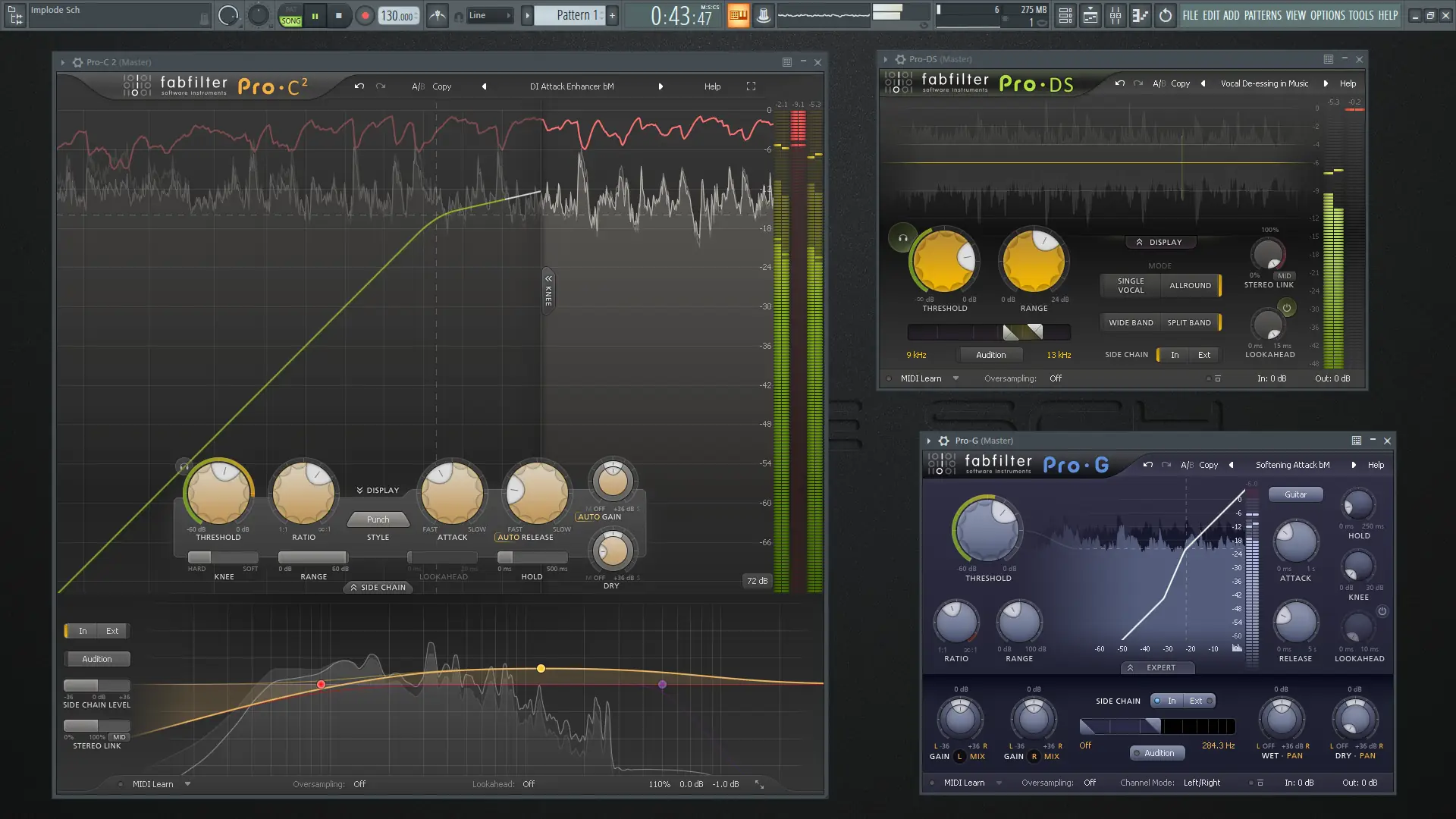Toggle Pro-C 2 full screen mode
1456x819 pixels.
[x=751, y=86]
